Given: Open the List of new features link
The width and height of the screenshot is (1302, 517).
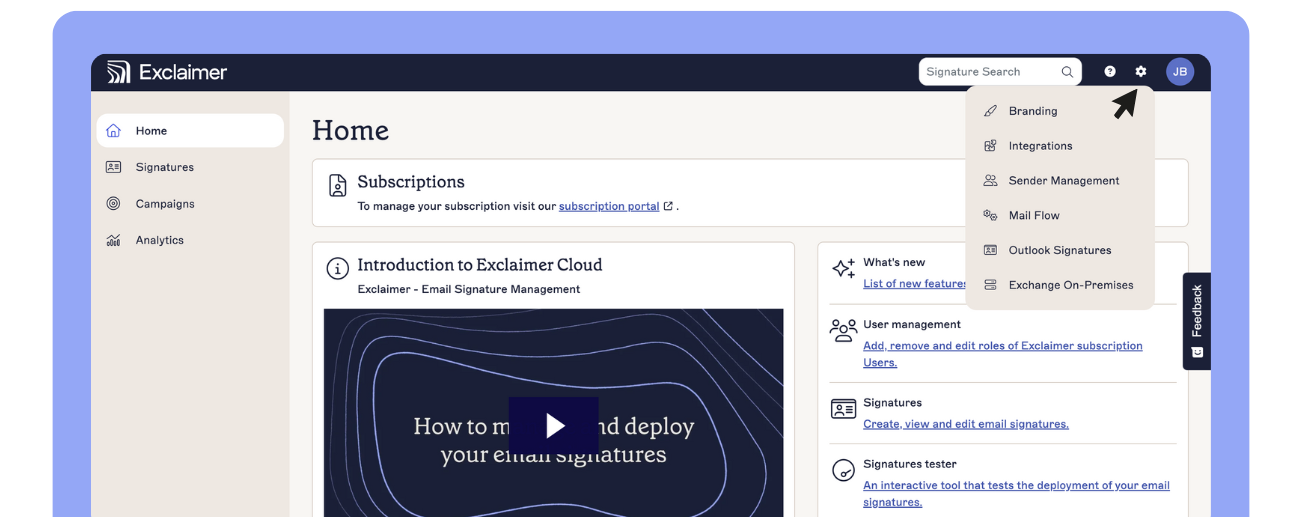Looking at the screenshot, I should coord(915,284).
